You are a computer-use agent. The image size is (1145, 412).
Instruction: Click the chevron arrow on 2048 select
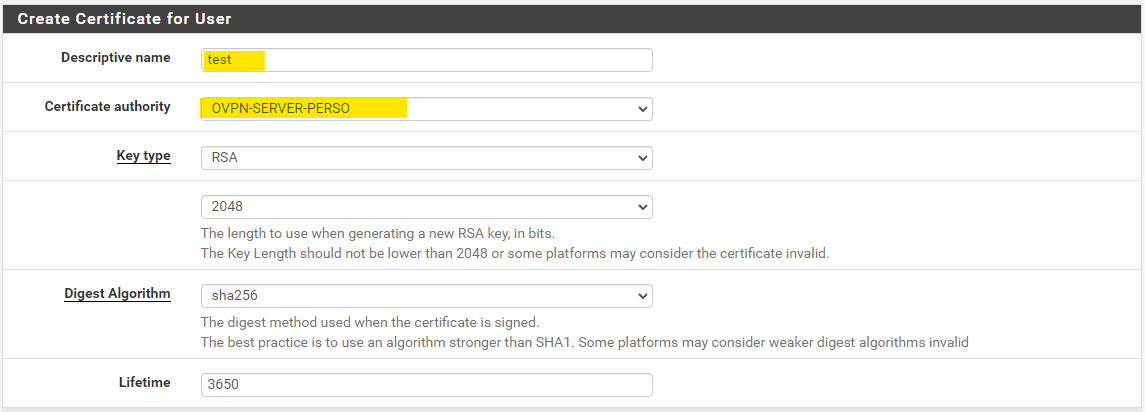641,206
